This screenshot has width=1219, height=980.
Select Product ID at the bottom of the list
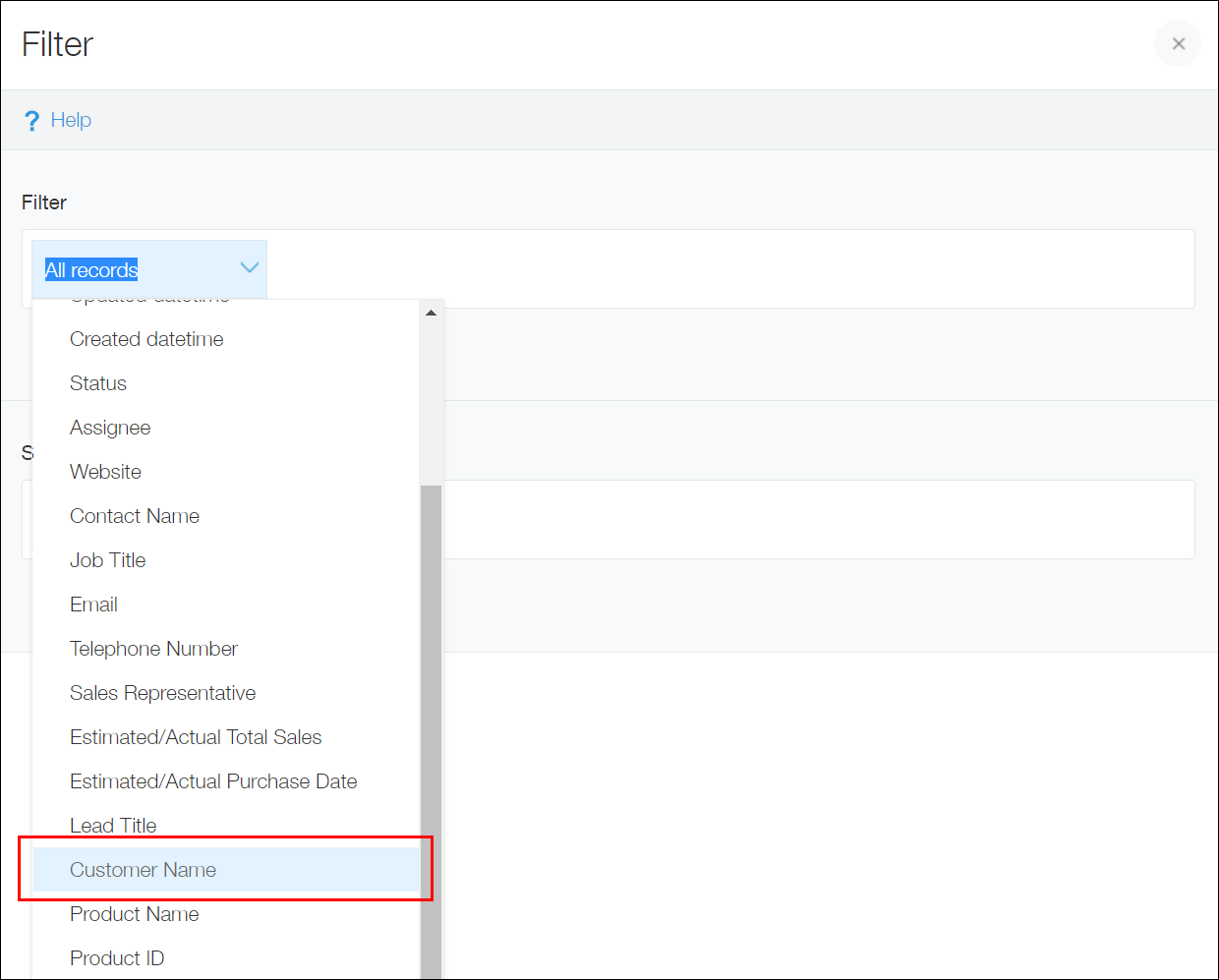pos(117,957)
